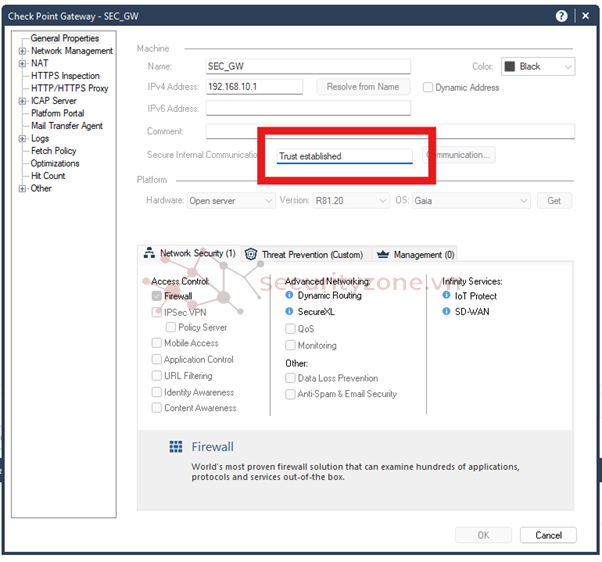Click the Trust established status field
602x562 pixels.
coord(345,156)
